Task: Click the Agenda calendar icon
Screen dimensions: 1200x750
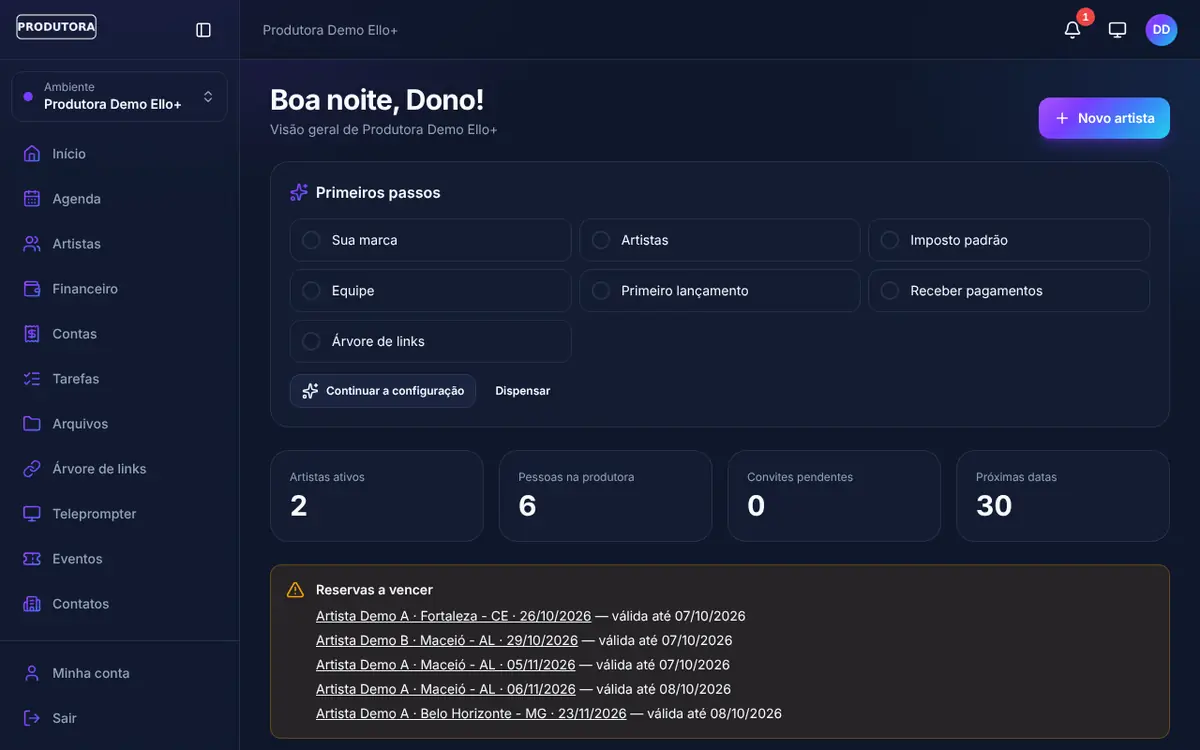Action: pos(32,199)
